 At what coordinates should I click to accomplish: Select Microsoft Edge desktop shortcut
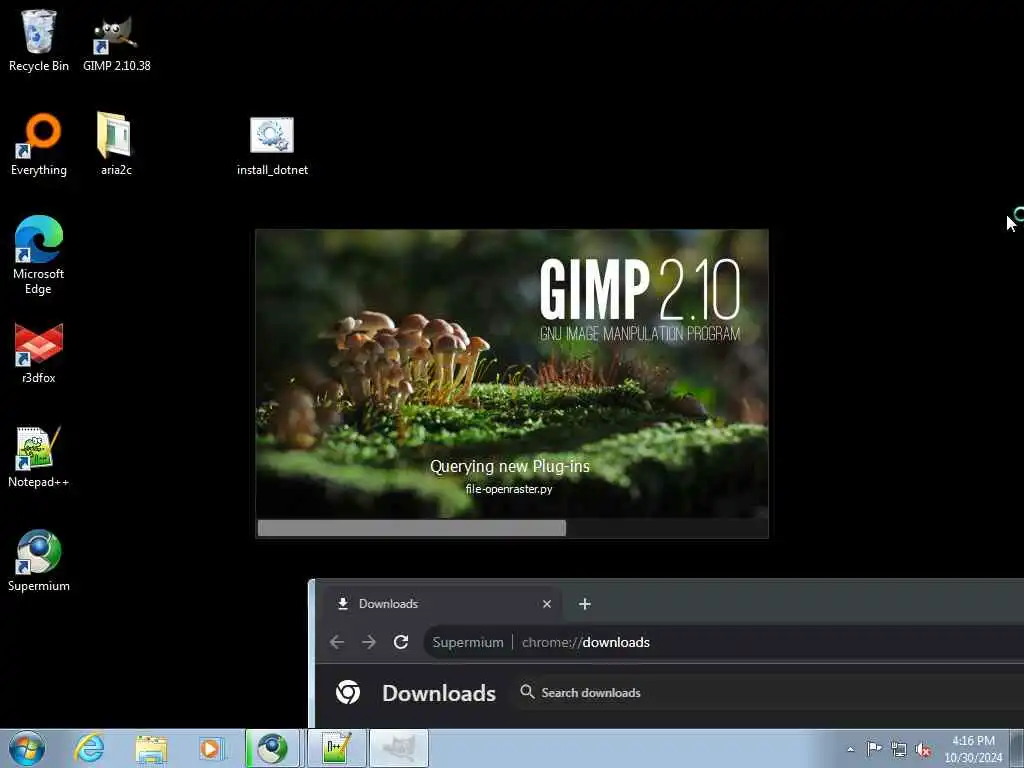(x=39, y=255)
